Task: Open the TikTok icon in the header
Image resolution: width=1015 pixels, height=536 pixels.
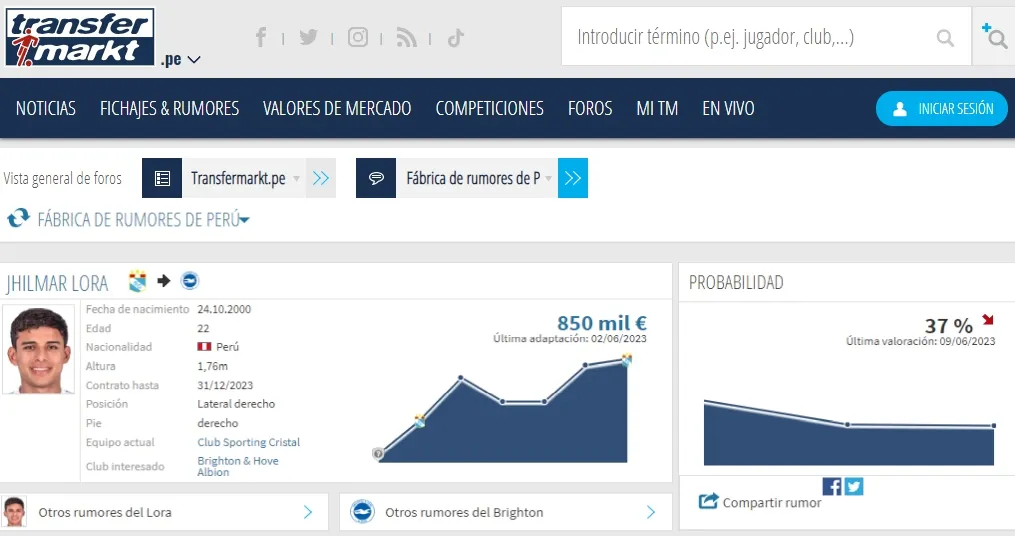Action: tap(455, 38)
